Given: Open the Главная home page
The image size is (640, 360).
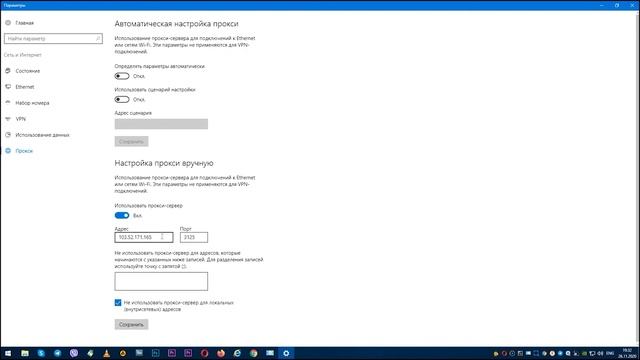Looking at the screenshot, I should (24, 23).
